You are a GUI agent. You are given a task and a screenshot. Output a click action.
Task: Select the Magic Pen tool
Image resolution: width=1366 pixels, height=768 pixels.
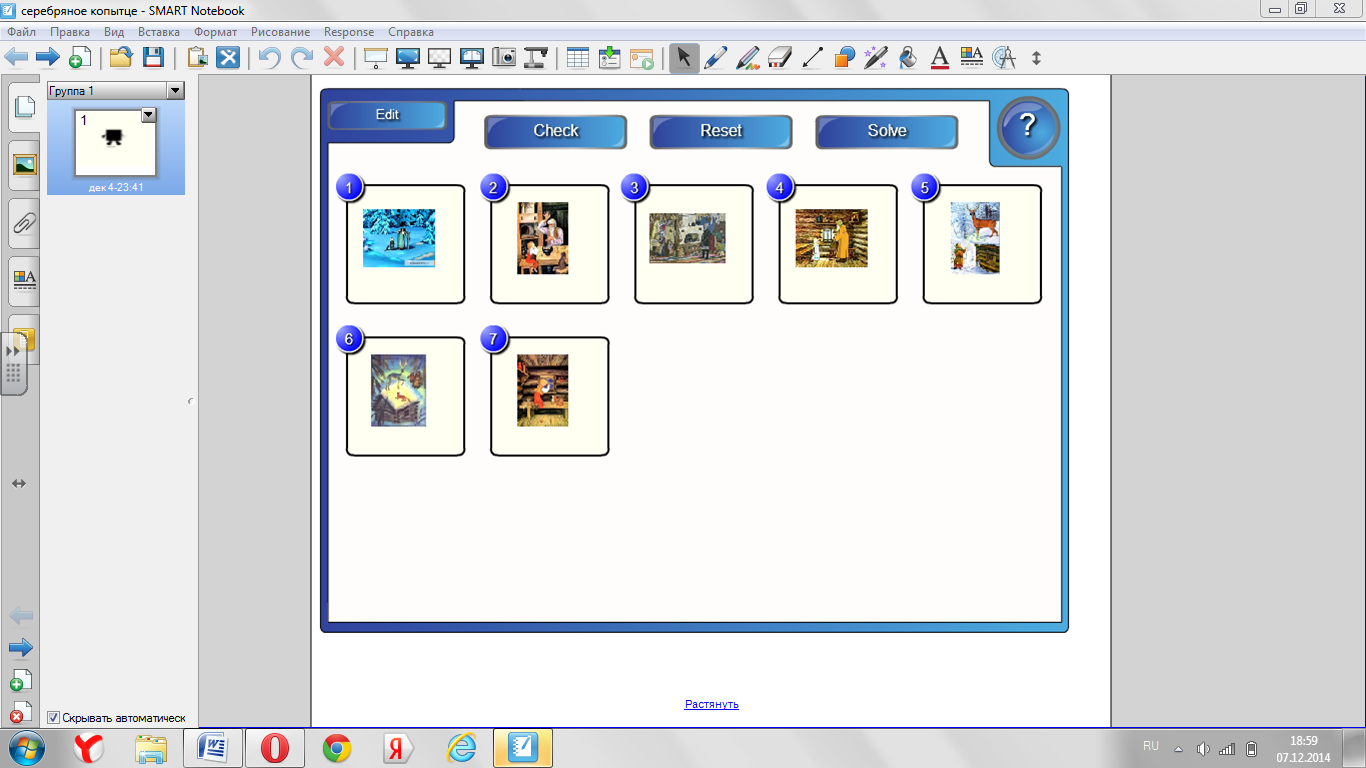(x=876, y=57)
